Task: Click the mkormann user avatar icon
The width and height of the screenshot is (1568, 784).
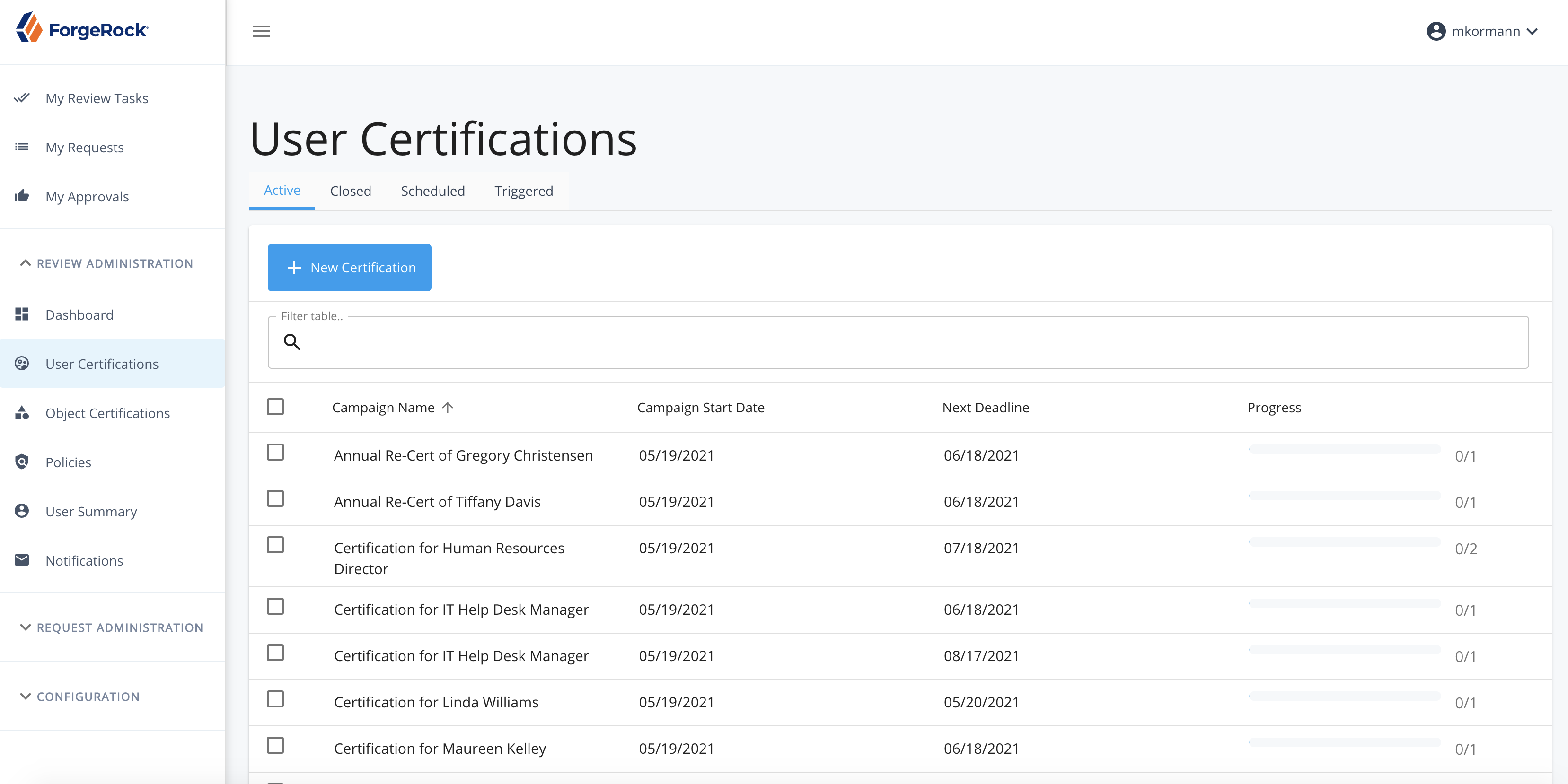Action: pyautogui.click(x=1436, y=31)
